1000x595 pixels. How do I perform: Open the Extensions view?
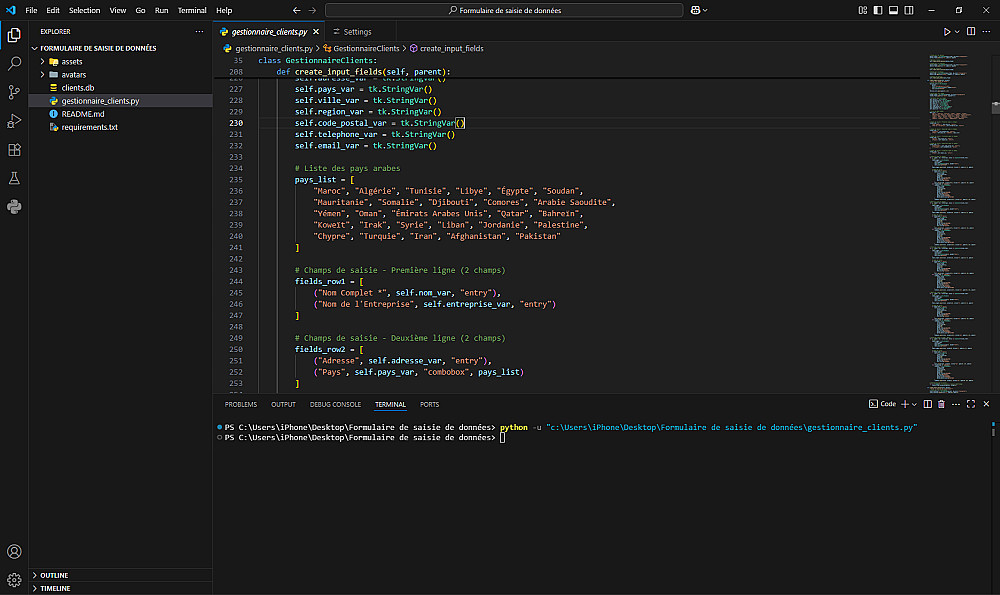click(14, 150)
